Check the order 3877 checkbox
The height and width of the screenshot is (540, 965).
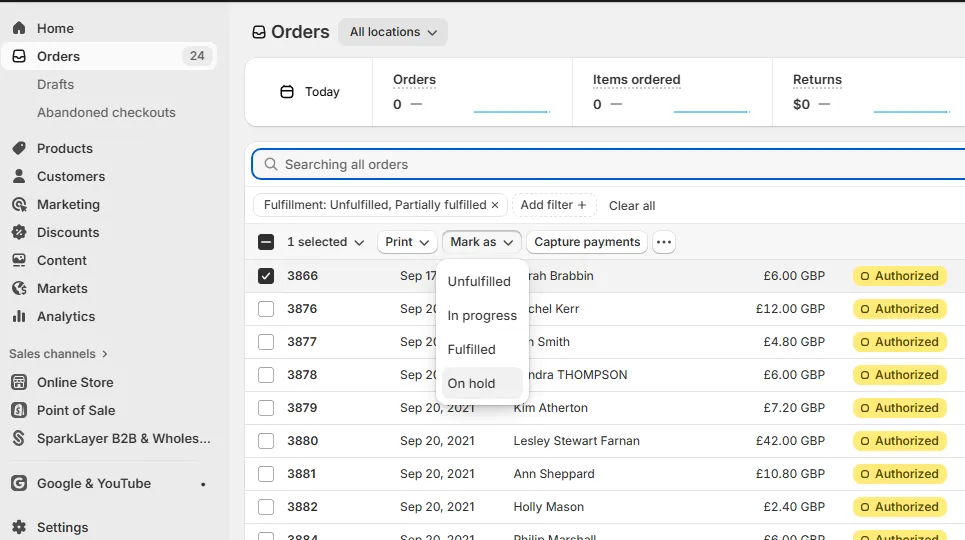tap(266, 342)
